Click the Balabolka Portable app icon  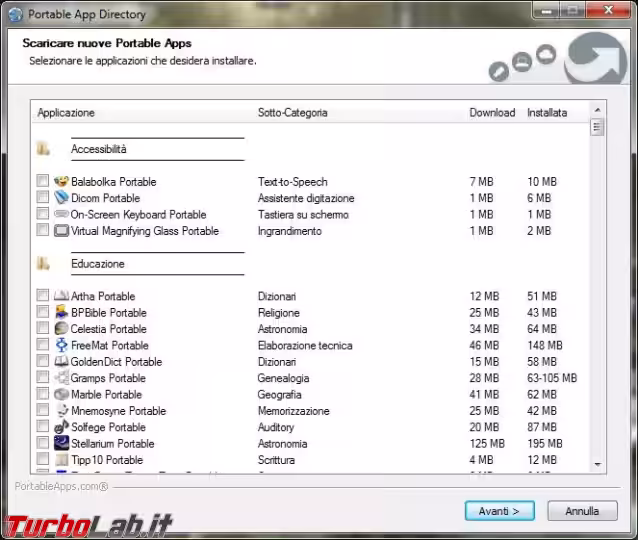[61, 182]
